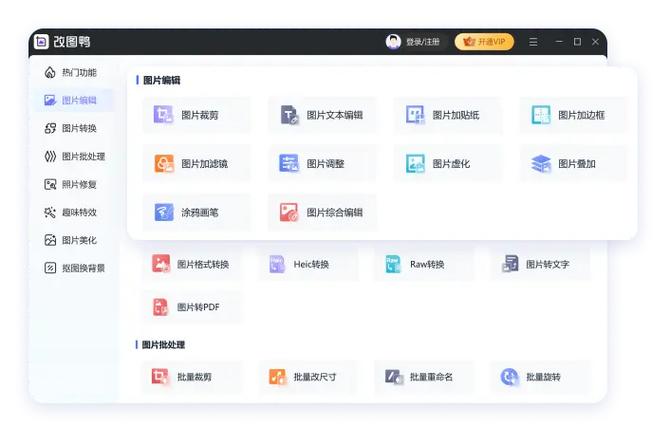Viewport: 670px width, 445px height.
Task: Close the 改图鸭 window
Action: pyautogui.click(x=595, y=41)
